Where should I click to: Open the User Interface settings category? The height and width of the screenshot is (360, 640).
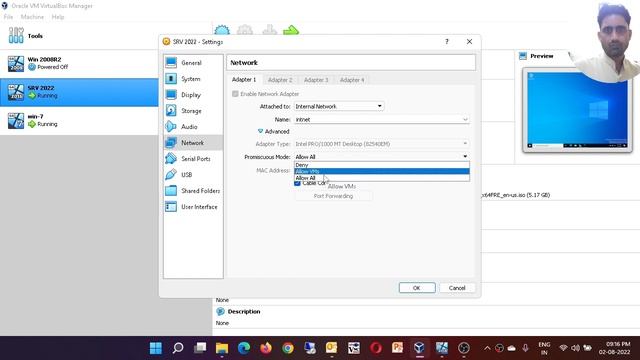click(193, 207)
